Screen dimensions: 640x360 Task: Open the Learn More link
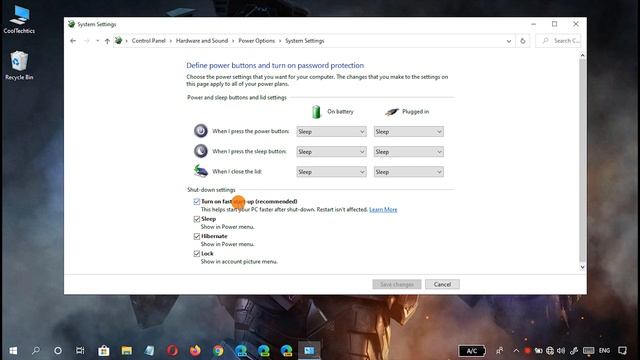[x=383, y=210]
